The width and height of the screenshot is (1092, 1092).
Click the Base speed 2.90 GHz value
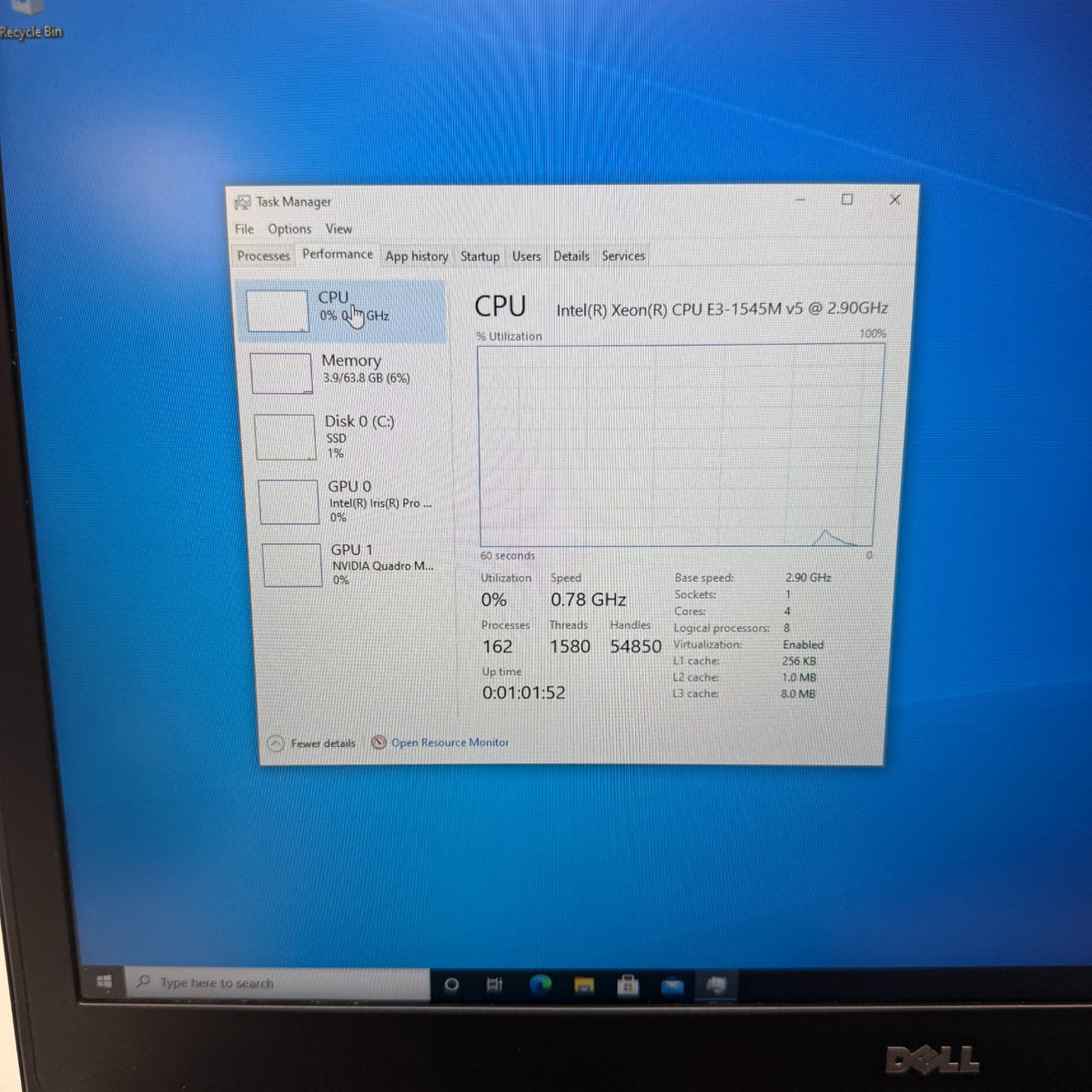click(x=808, y=577)
